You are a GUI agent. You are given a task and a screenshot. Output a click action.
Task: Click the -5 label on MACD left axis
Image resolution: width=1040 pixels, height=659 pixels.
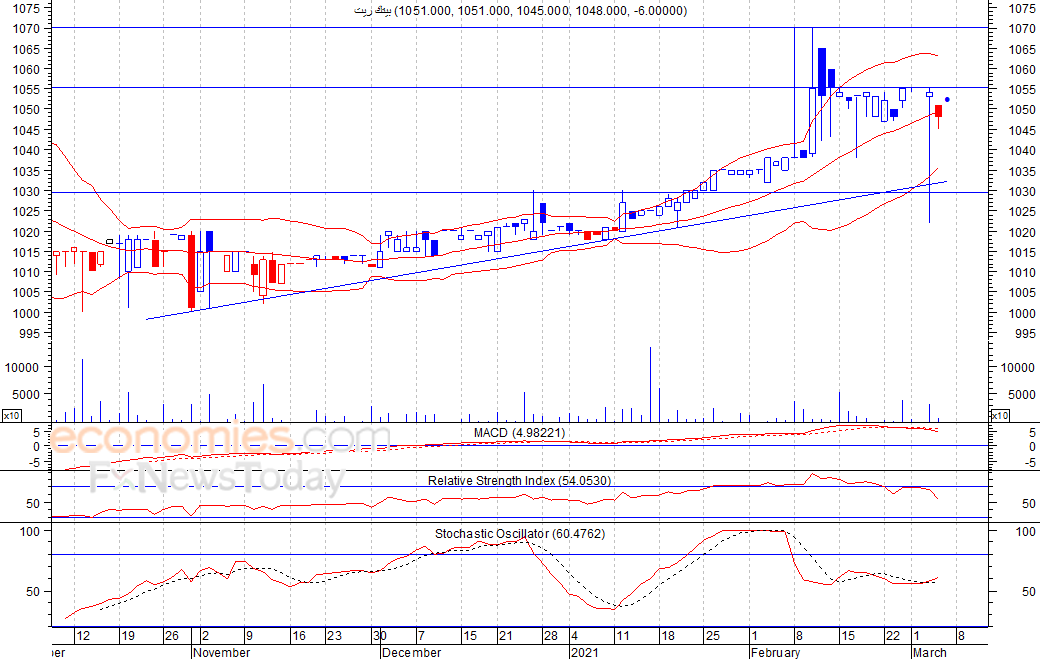point(33,462)
